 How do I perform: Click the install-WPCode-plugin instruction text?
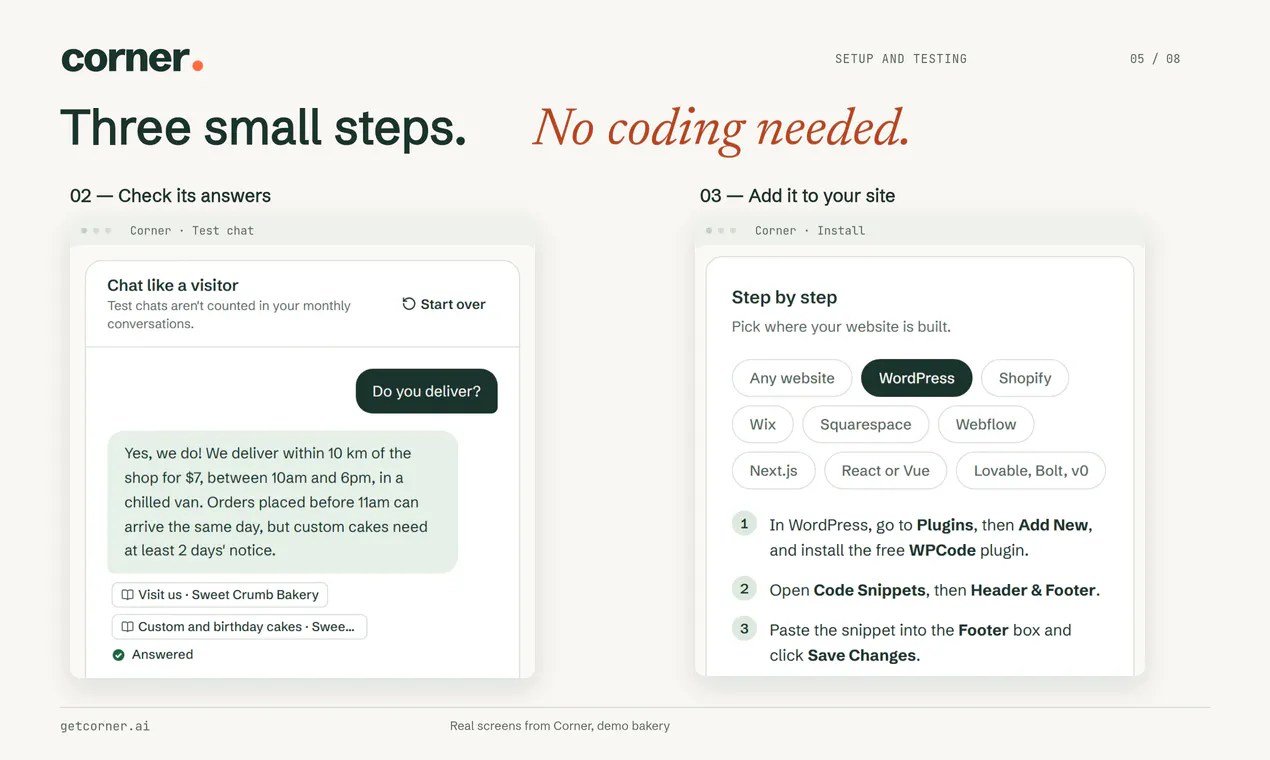tap(931, 537)
